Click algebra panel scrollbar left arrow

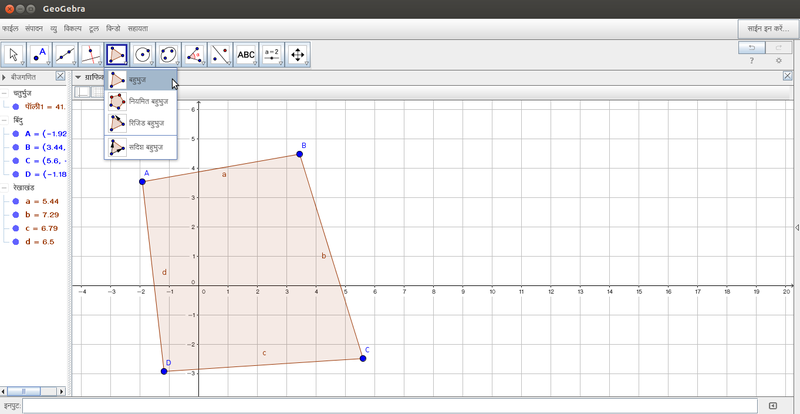(4, 391)
